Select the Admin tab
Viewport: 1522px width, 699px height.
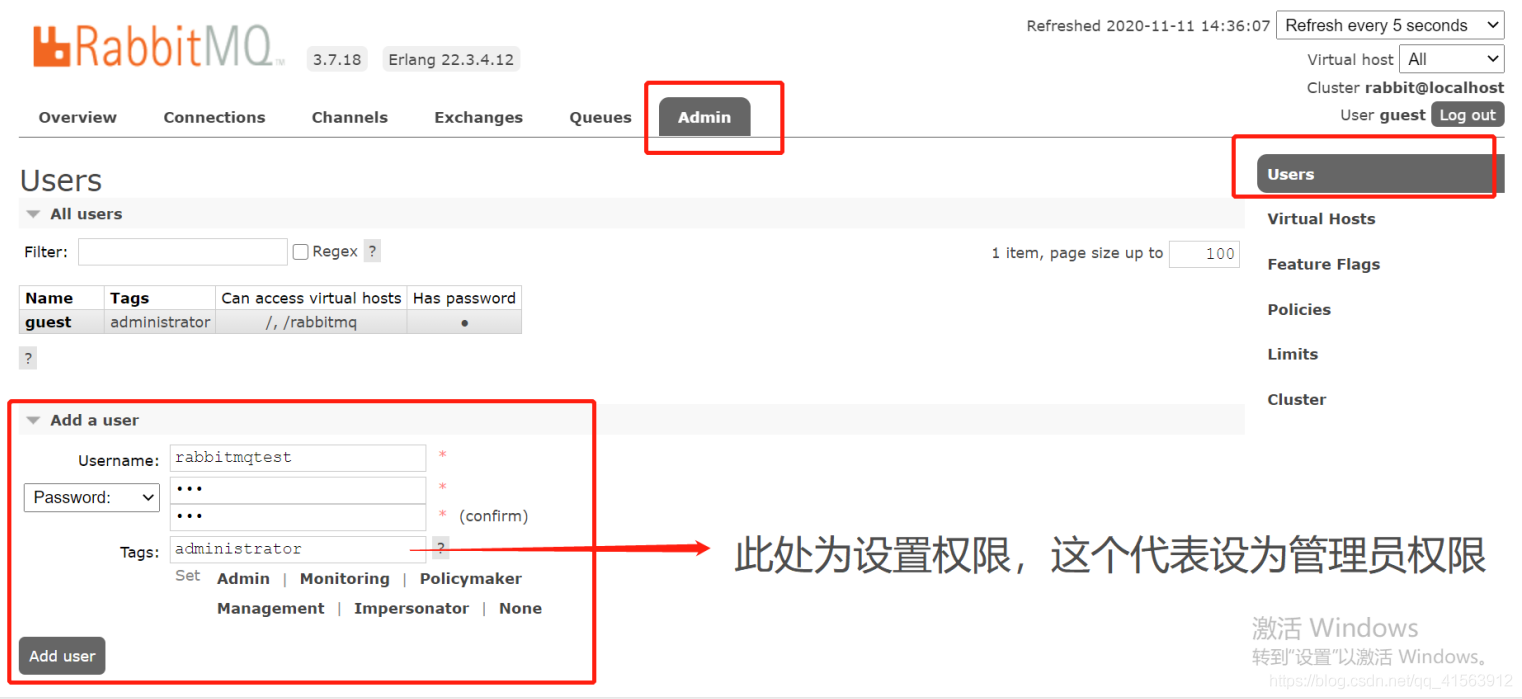(704, 117)
